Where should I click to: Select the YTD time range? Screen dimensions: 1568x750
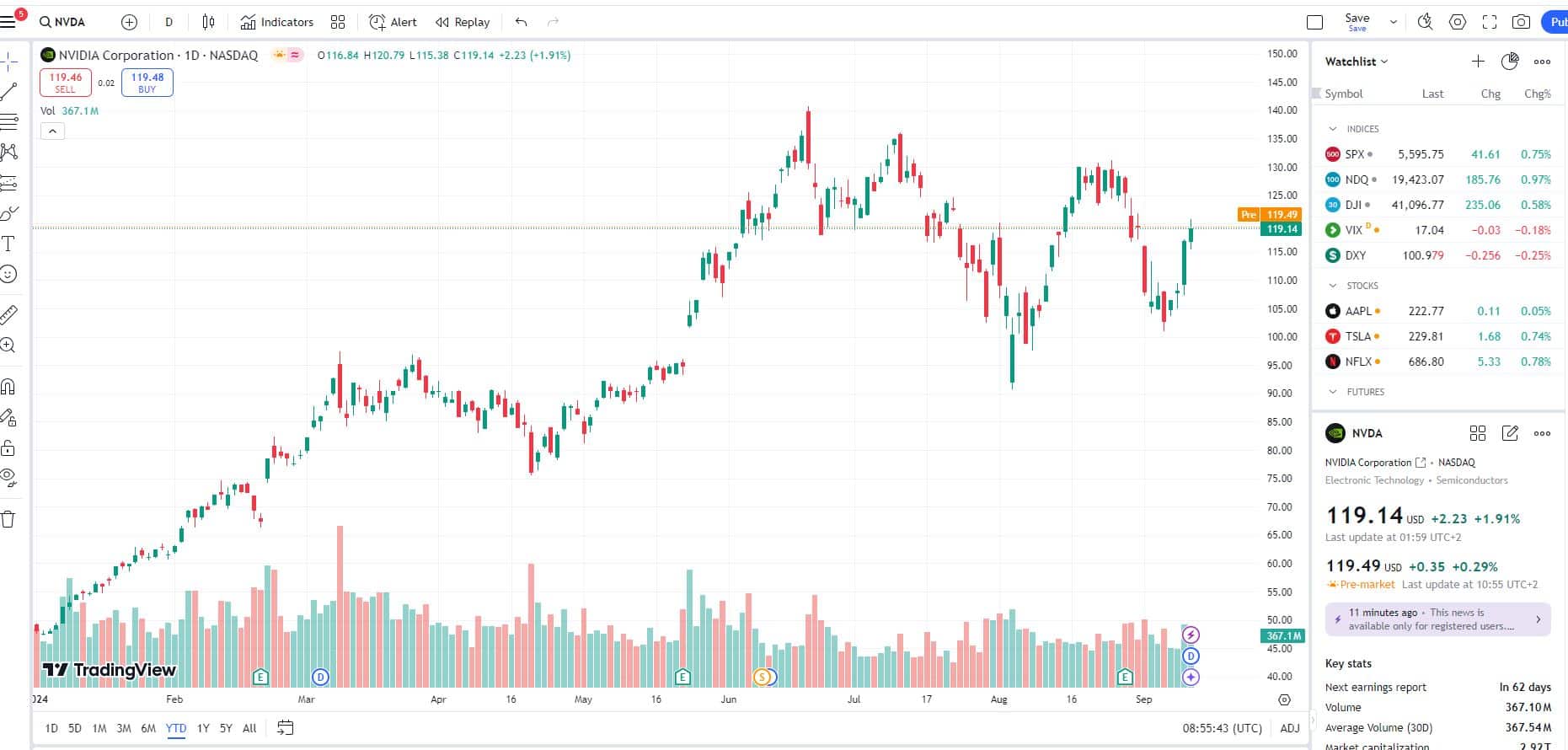176,728
